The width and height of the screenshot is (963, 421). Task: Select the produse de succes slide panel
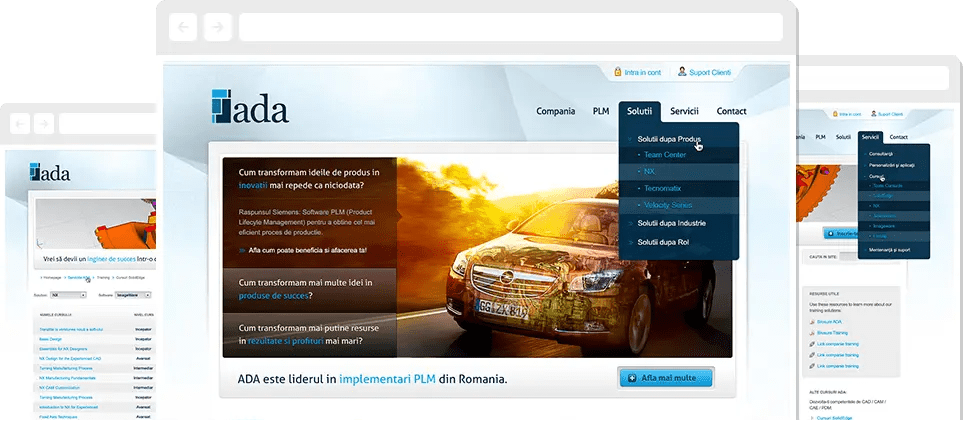310,289
